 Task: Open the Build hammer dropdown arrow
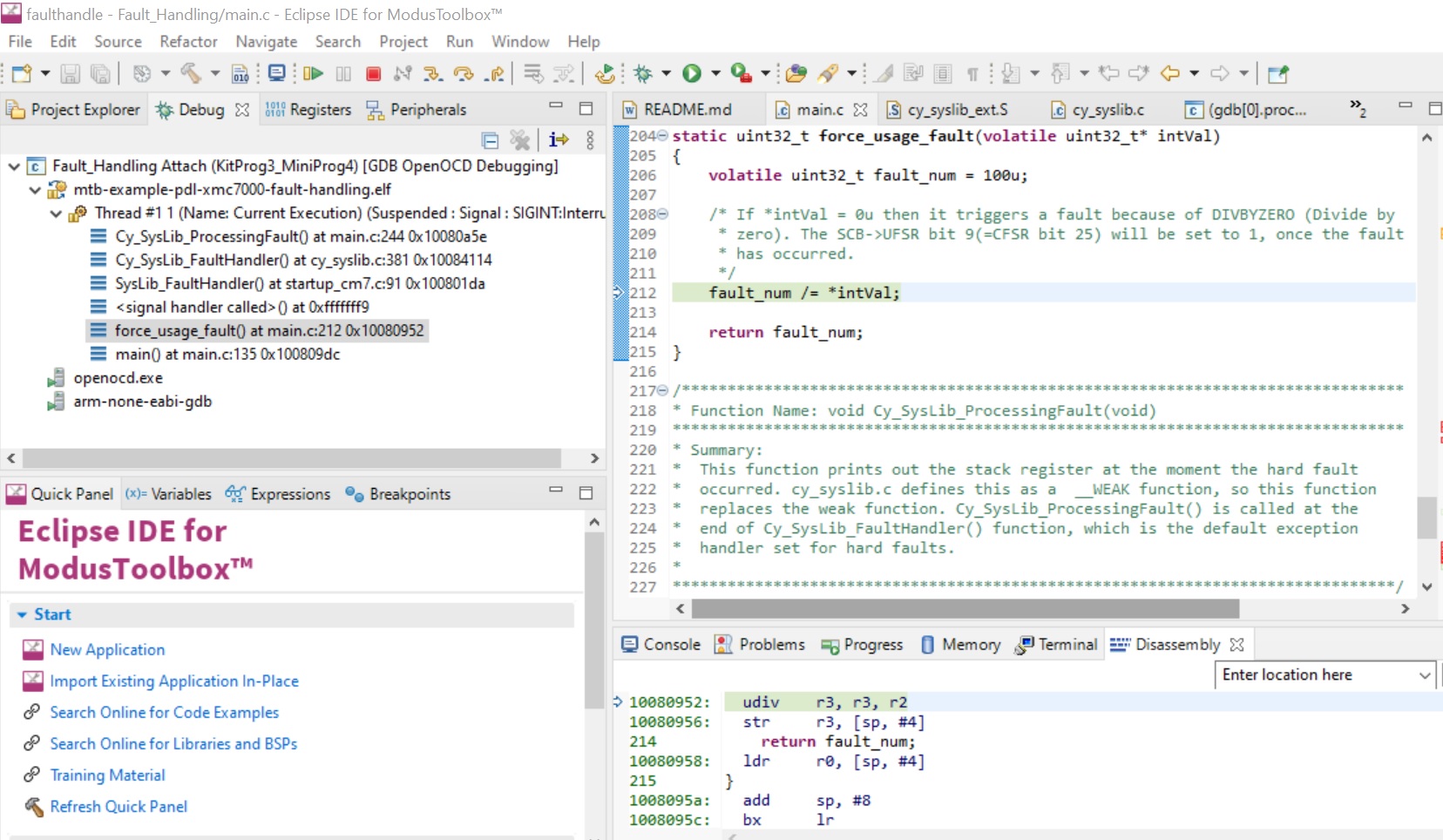(x=215, y=74)
